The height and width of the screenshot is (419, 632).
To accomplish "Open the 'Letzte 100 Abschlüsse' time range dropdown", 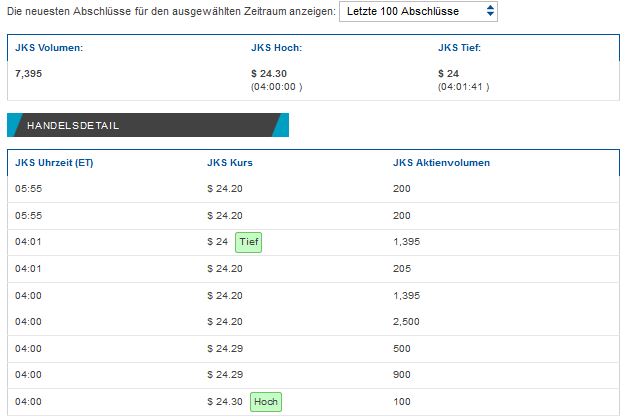I will (x=418, y=12).
